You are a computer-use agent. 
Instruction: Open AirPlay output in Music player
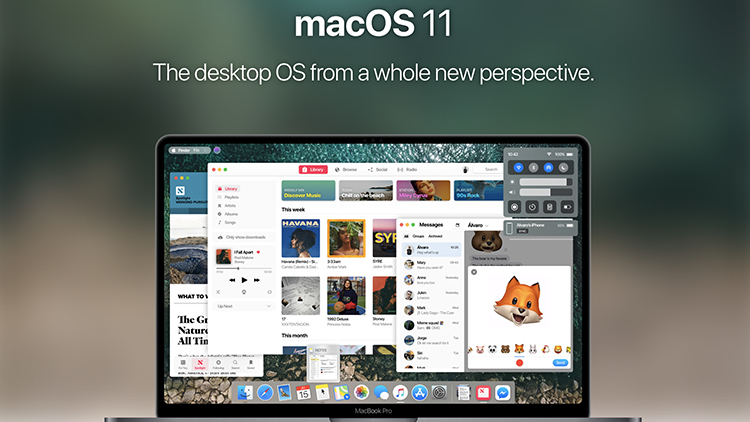pyautogui.click(x=244, y=292)
